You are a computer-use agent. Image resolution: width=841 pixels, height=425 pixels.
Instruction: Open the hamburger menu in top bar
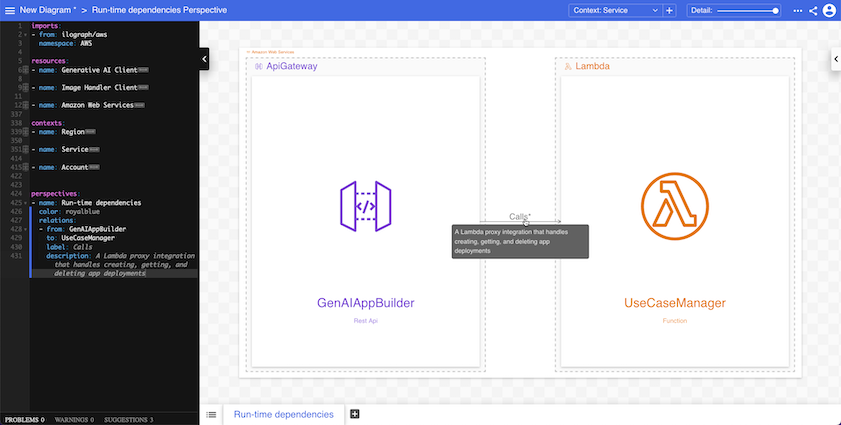(x=9, y=10)
